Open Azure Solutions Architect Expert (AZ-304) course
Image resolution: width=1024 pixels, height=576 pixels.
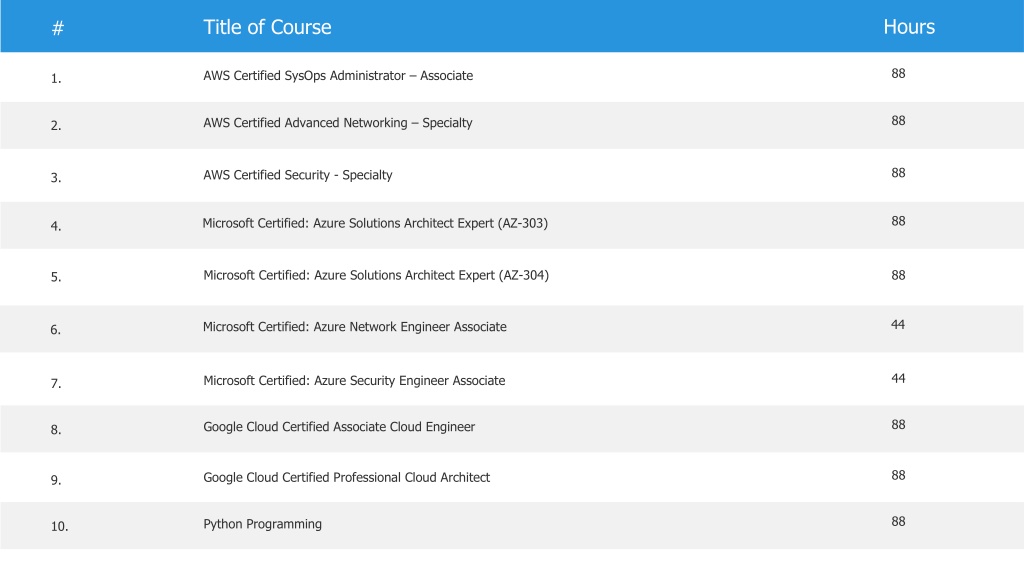click(376, 276)
